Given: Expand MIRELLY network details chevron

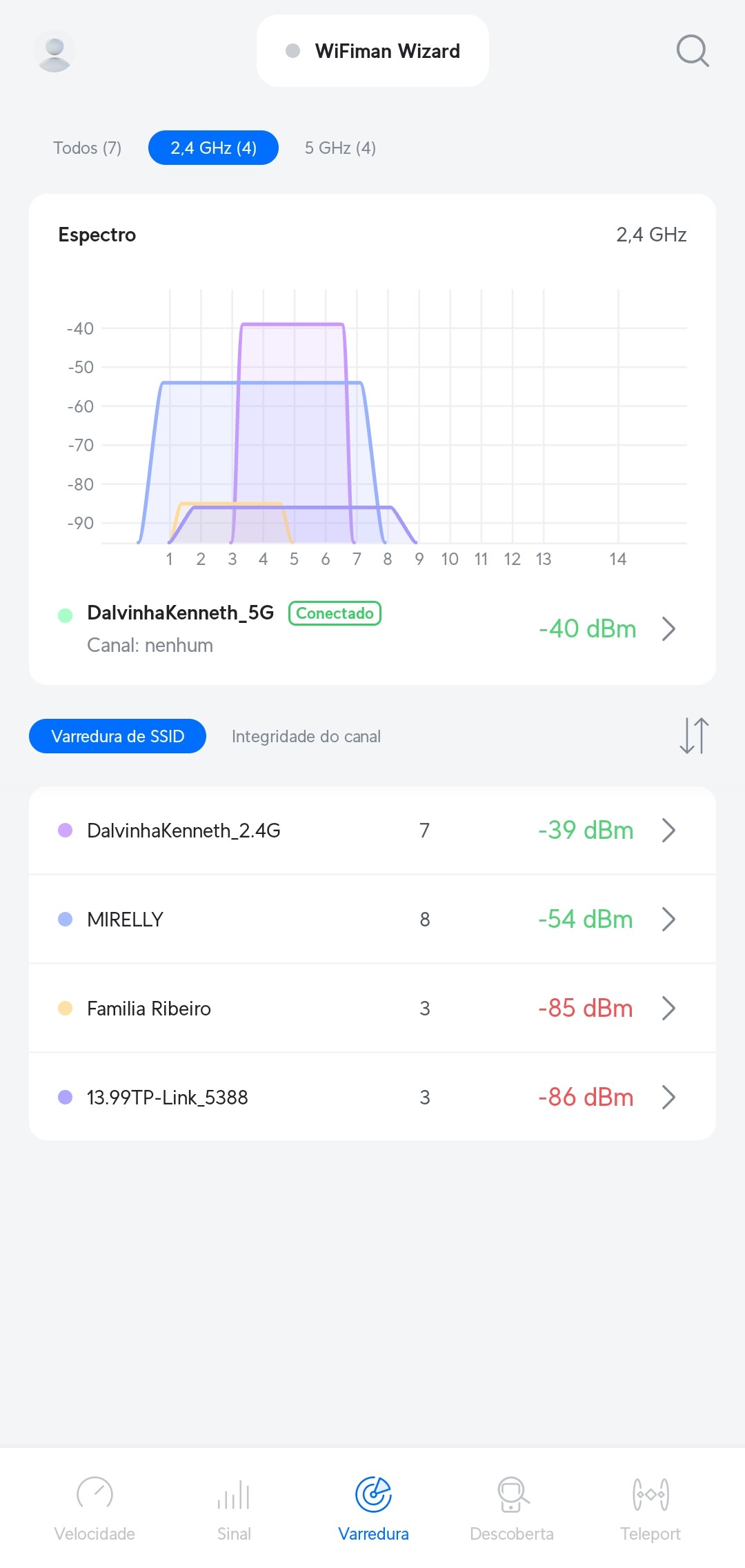Looking at the screenshot, I should click(668, 919).
